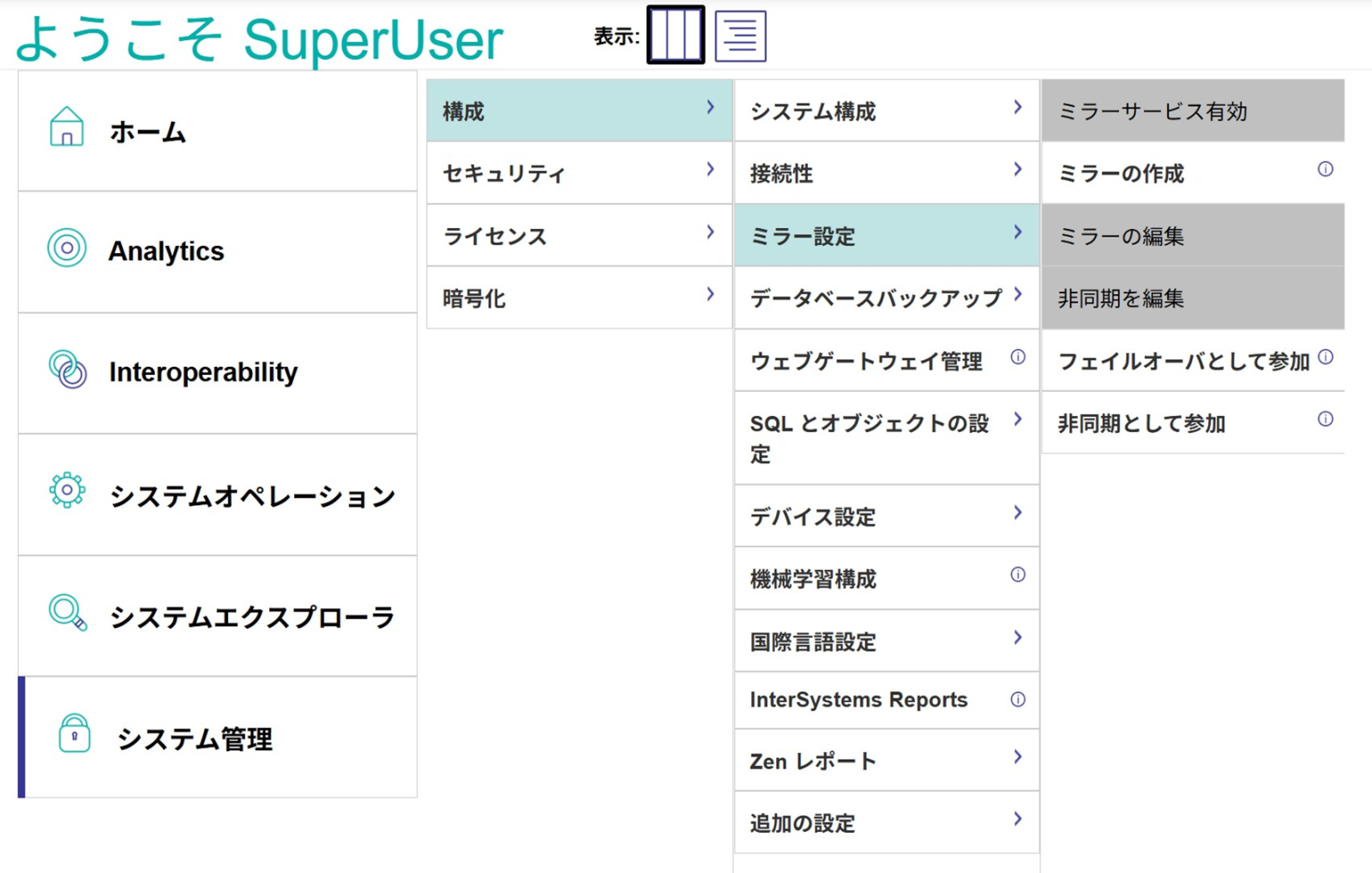Click info icon next to 機械学習構成
This screenshot has height=873, width=1372.
click(1018, 575)
